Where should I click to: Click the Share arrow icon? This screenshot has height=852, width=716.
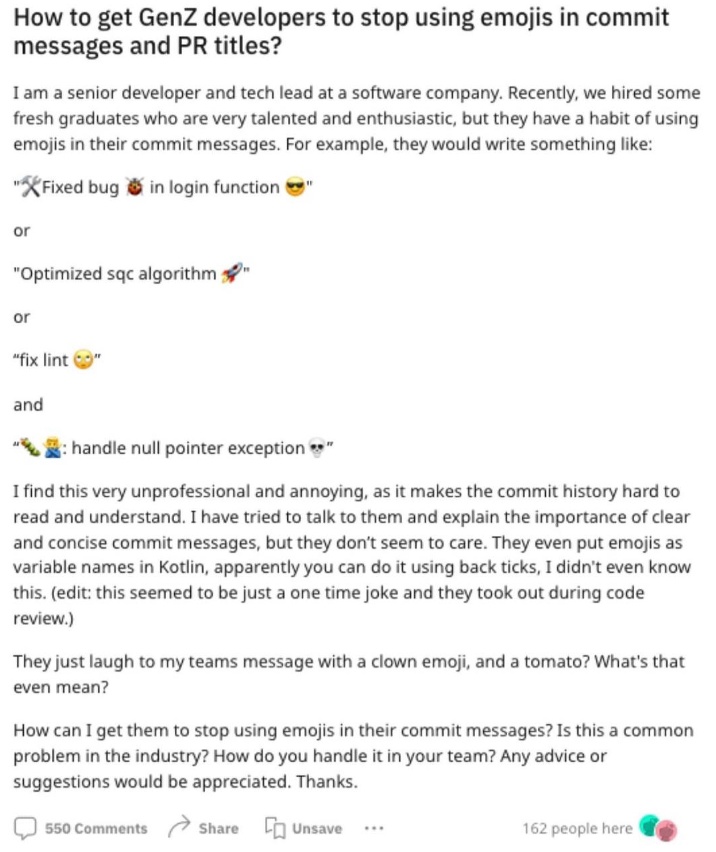(x=178, y=827)
